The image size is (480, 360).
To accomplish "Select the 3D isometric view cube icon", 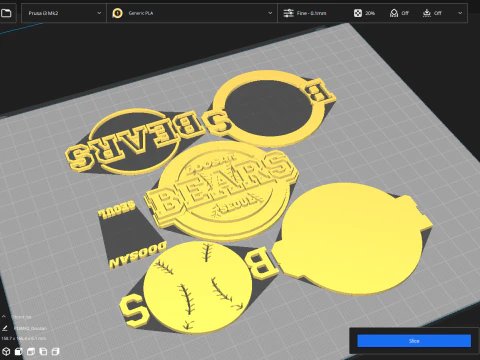I will click(x=6, y=351).
